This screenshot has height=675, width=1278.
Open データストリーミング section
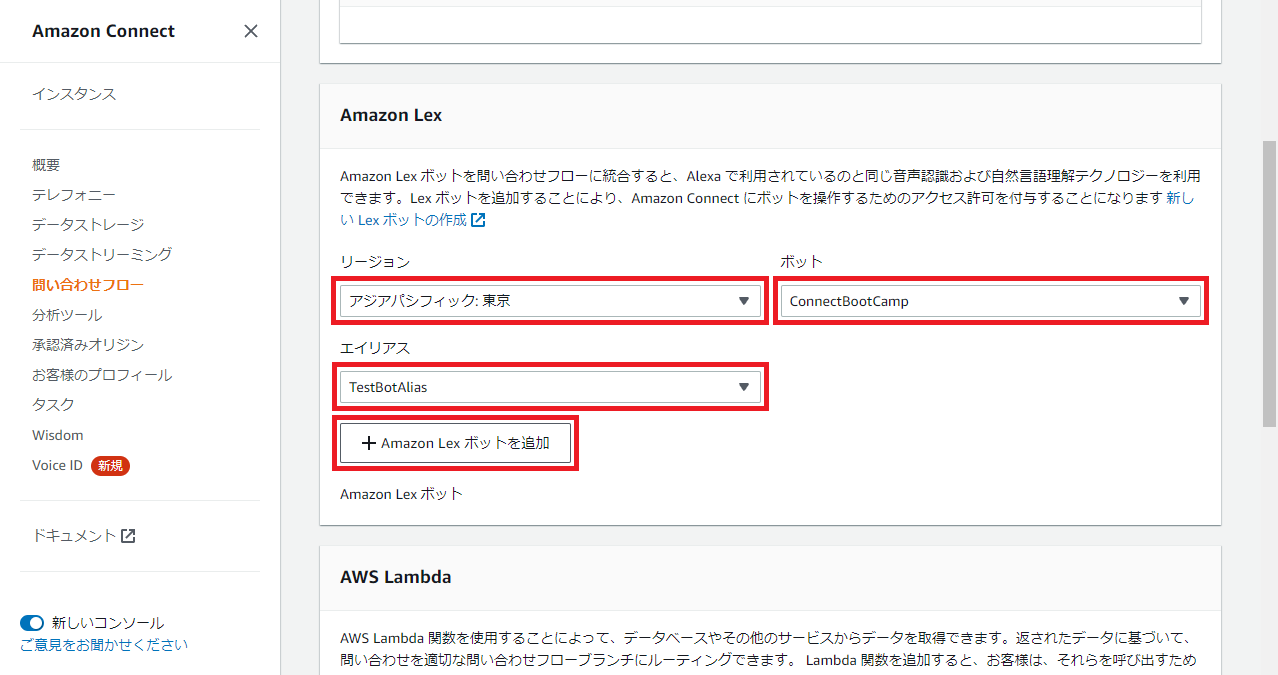coord(102,255)
